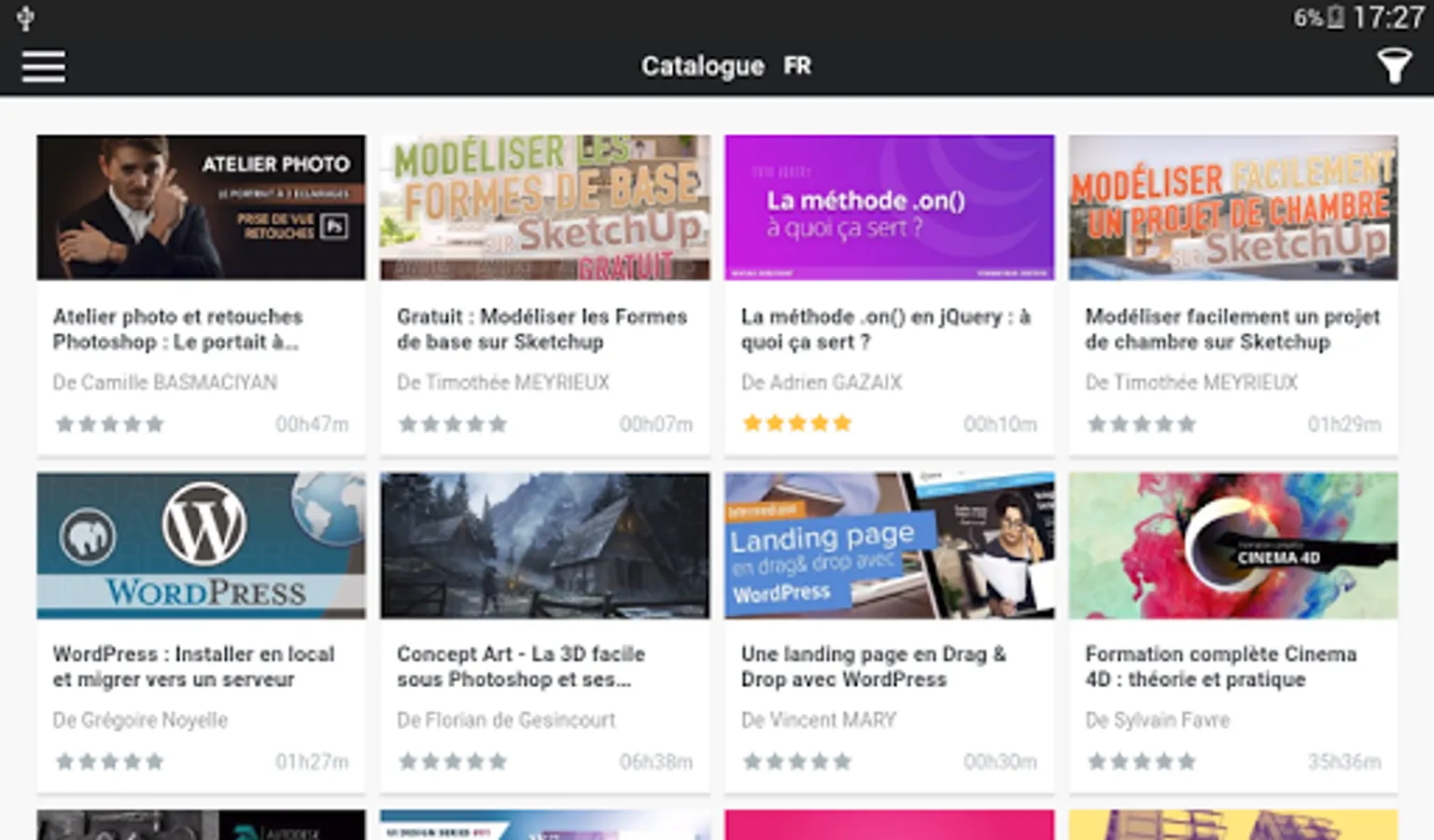
Task: Click star rating of landing page course
Action: (797, 762)
